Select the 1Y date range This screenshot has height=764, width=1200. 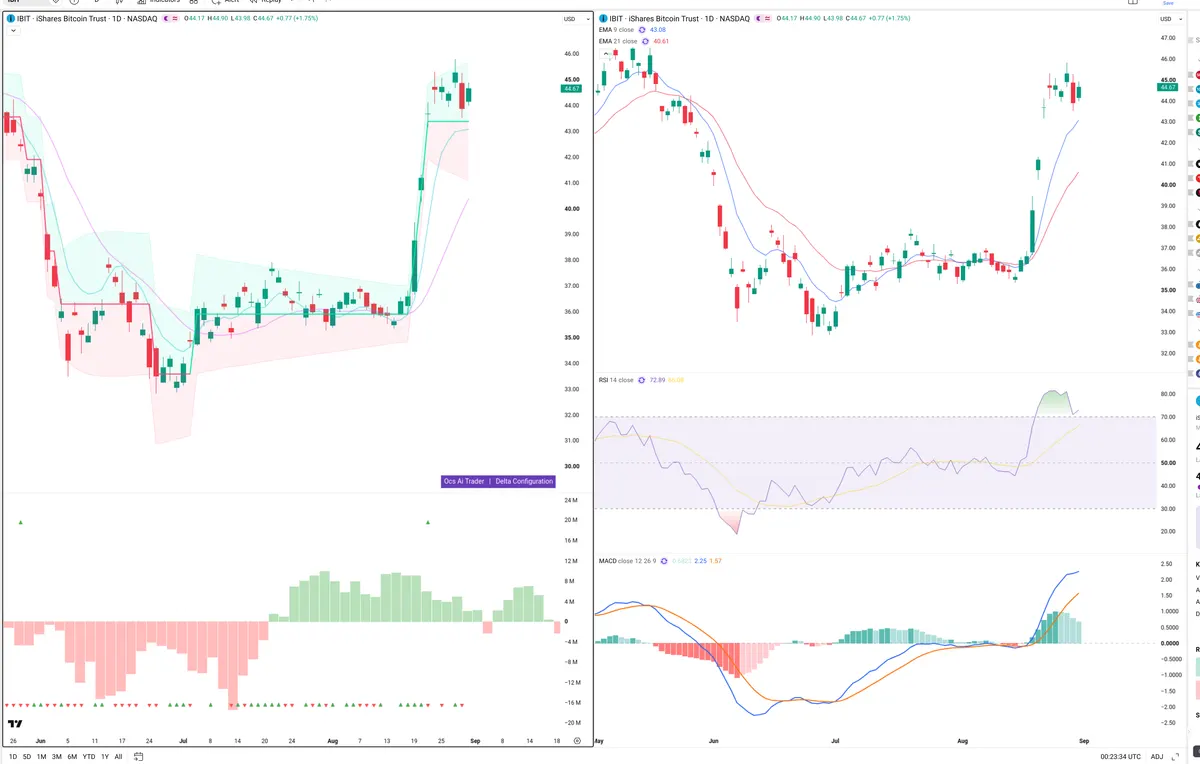105,757
